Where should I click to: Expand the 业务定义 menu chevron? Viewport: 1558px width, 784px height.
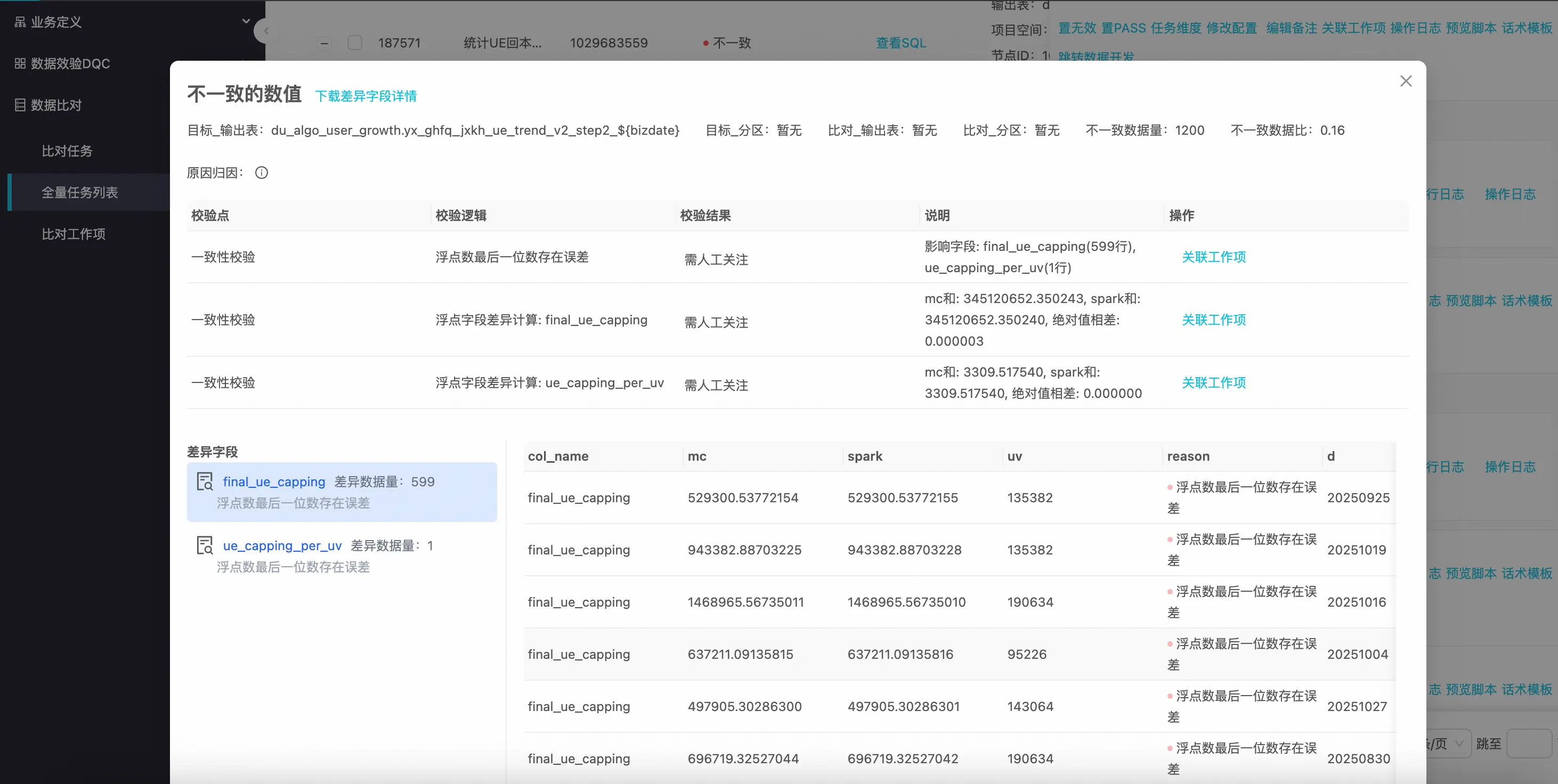click(x=246, y=21)
